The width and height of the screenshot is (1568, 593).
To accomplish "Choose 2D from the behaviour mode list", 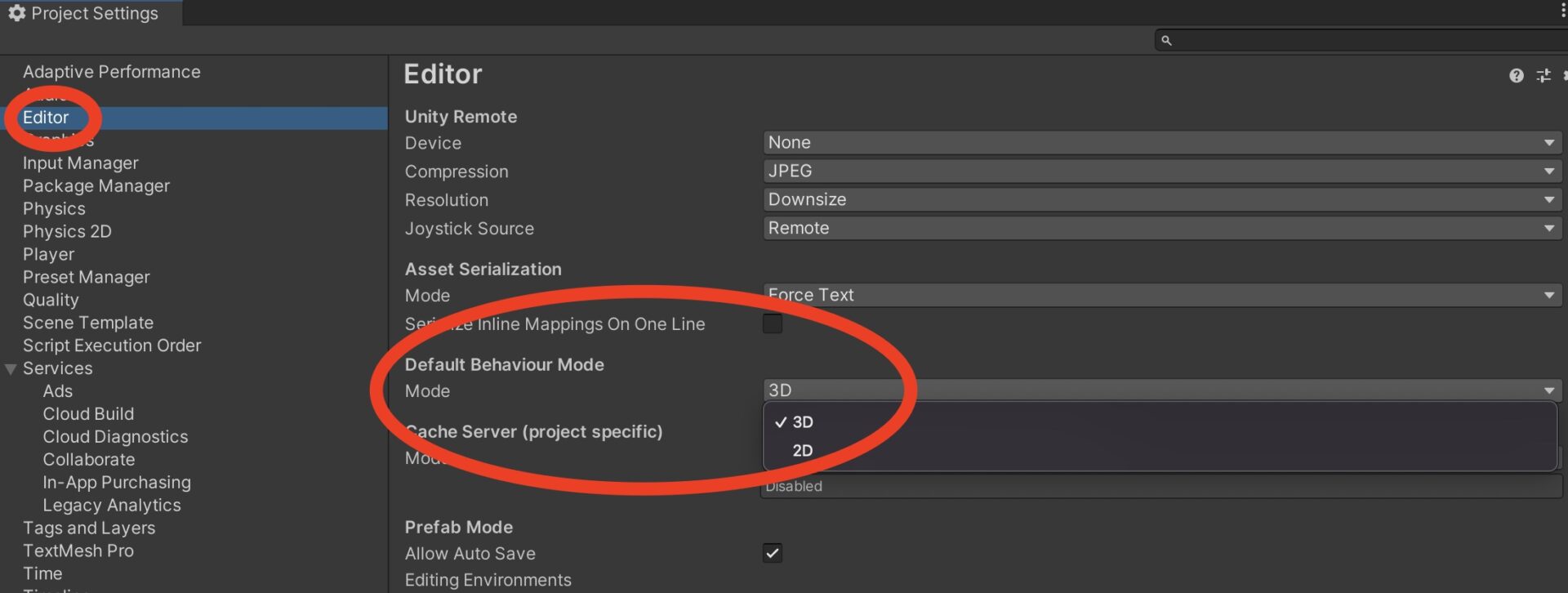I will point(802,451).
